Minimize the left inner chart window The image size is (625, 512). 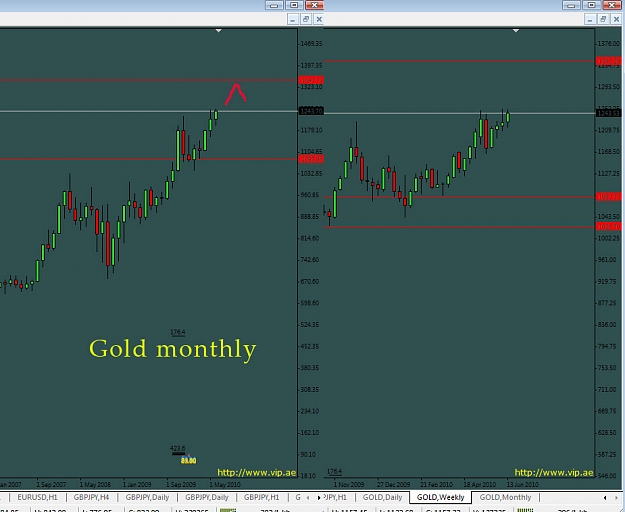pos(293,19)
